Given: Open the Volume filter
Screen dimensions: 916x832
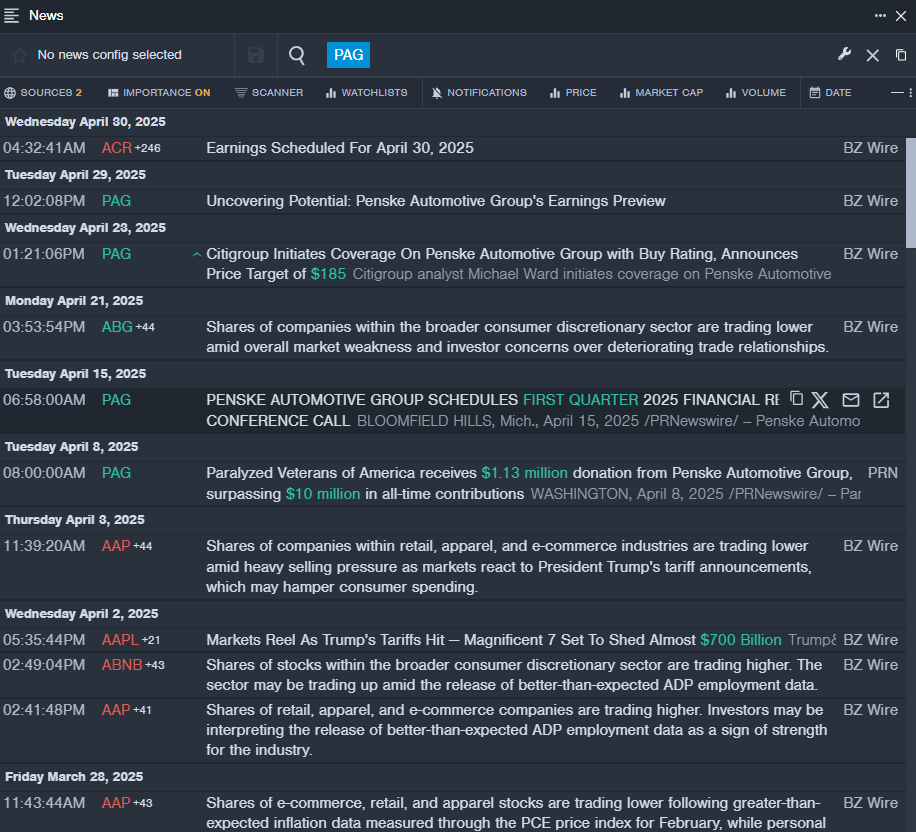Looking at the screenshot, I should (x=756, y=92).
